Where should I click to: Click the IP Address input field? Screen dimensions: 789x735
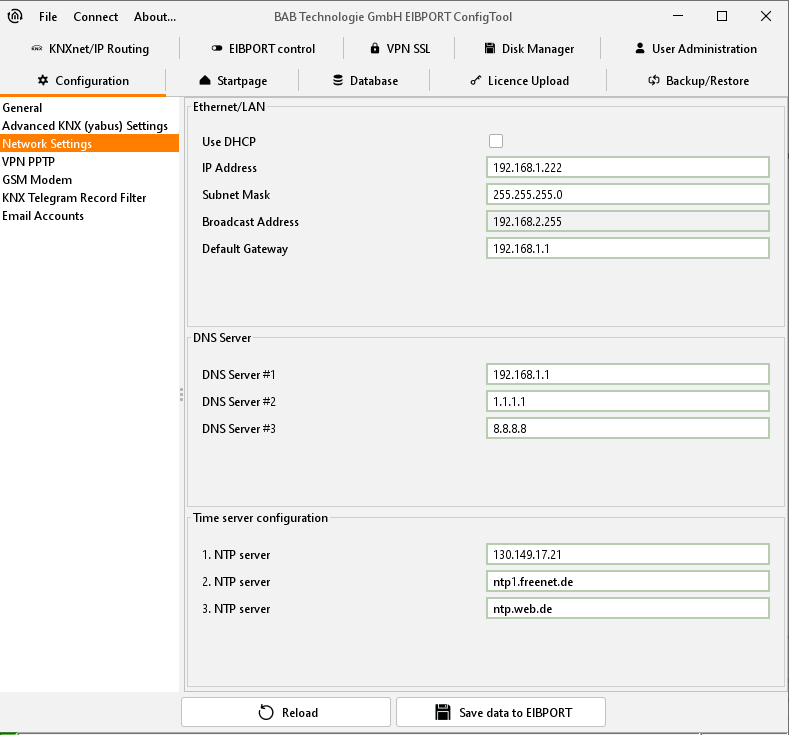tap(628, 168)
